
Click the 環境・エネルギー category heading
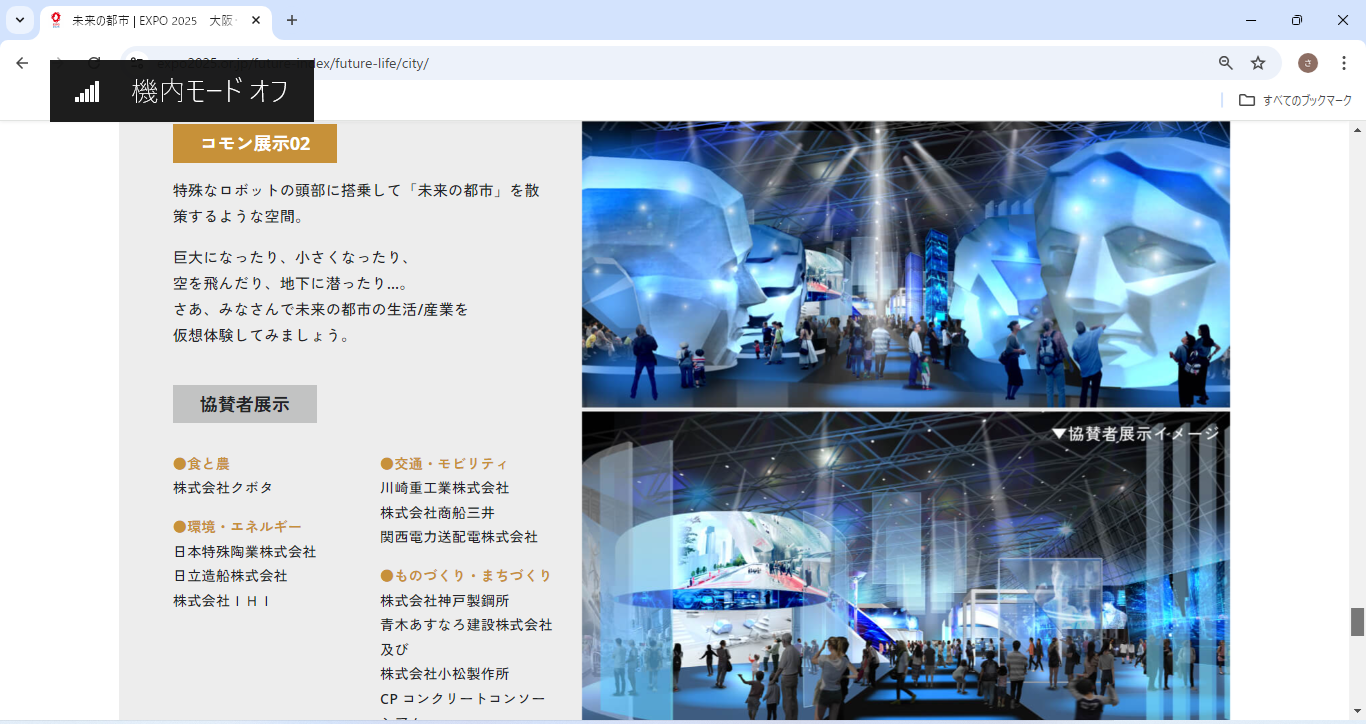(x=237, y=526)
